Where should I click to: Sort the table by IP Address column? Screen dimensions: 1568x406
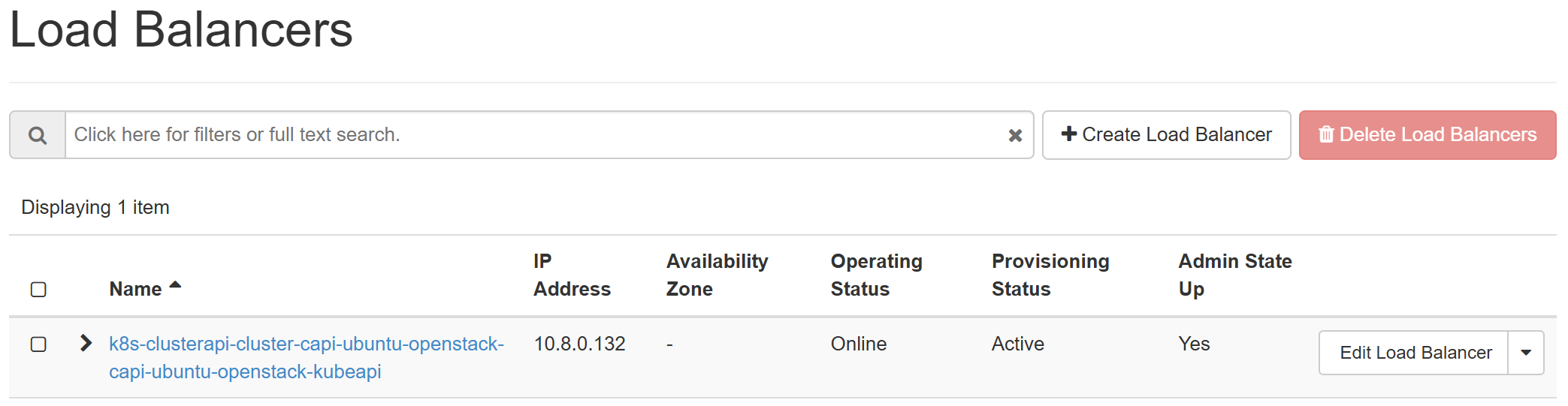pos(571,275)
